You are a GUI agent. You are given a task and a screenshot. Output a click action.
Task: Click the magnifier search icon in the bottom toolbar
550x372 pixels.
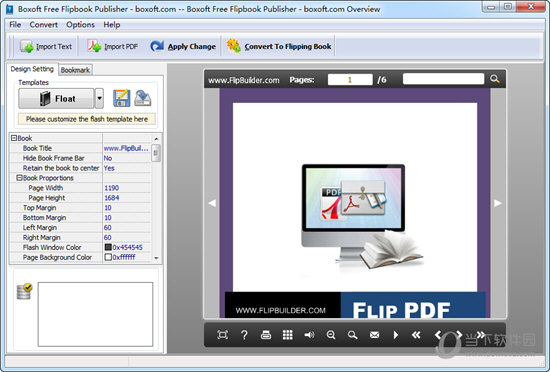tap(353, 335)
